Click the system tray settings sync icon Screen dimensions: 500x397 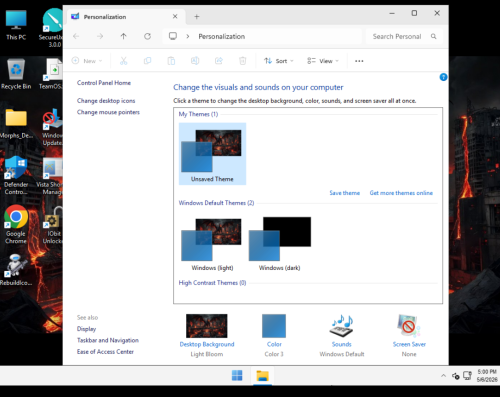[455, 376]
